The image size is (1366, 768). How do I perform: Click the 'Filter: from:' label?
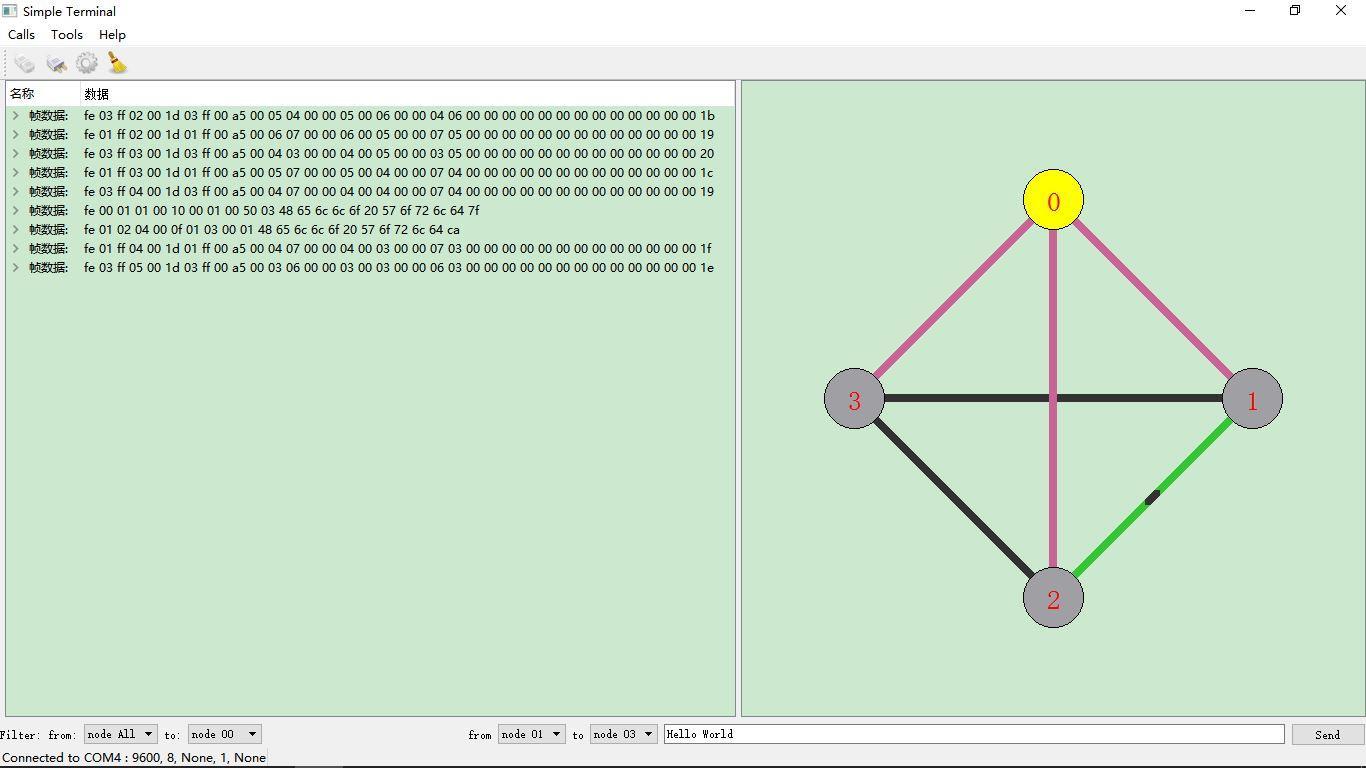coord(39,735)
